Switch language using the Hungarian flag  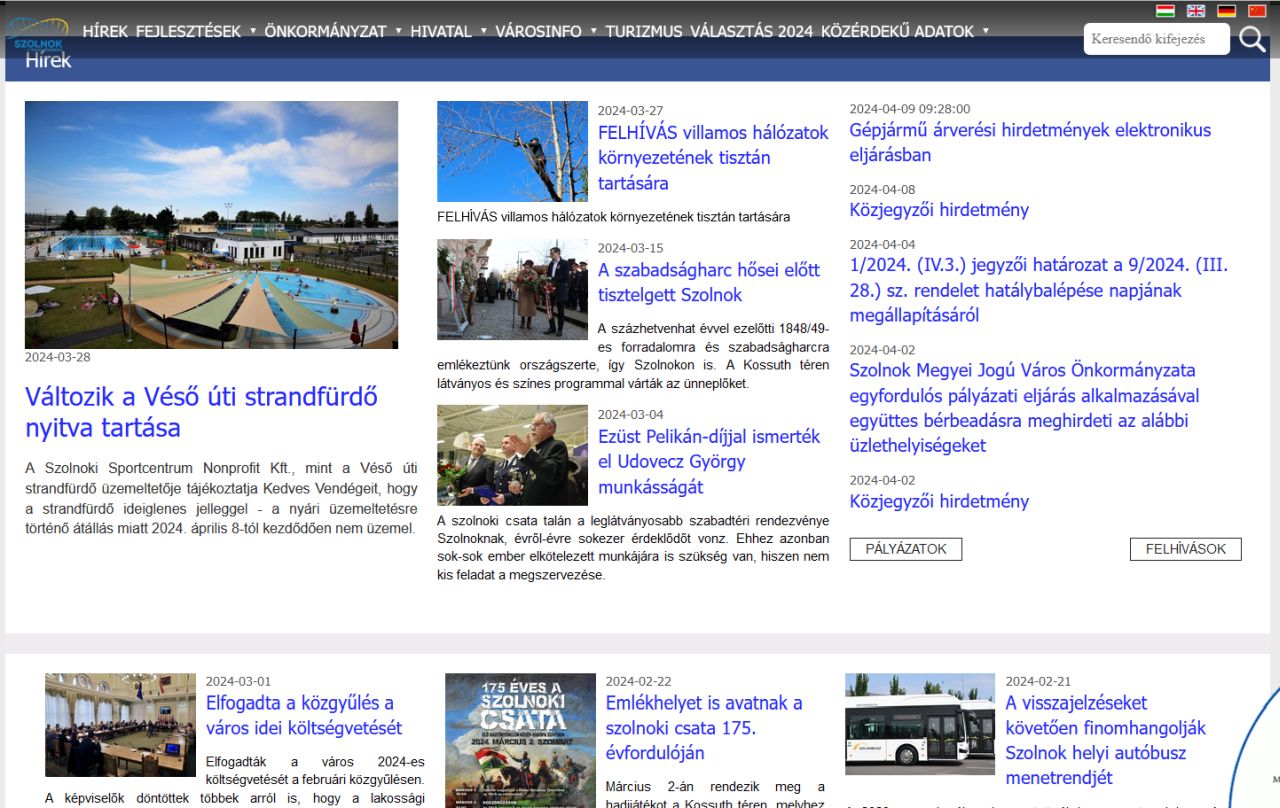point(1165,11)
